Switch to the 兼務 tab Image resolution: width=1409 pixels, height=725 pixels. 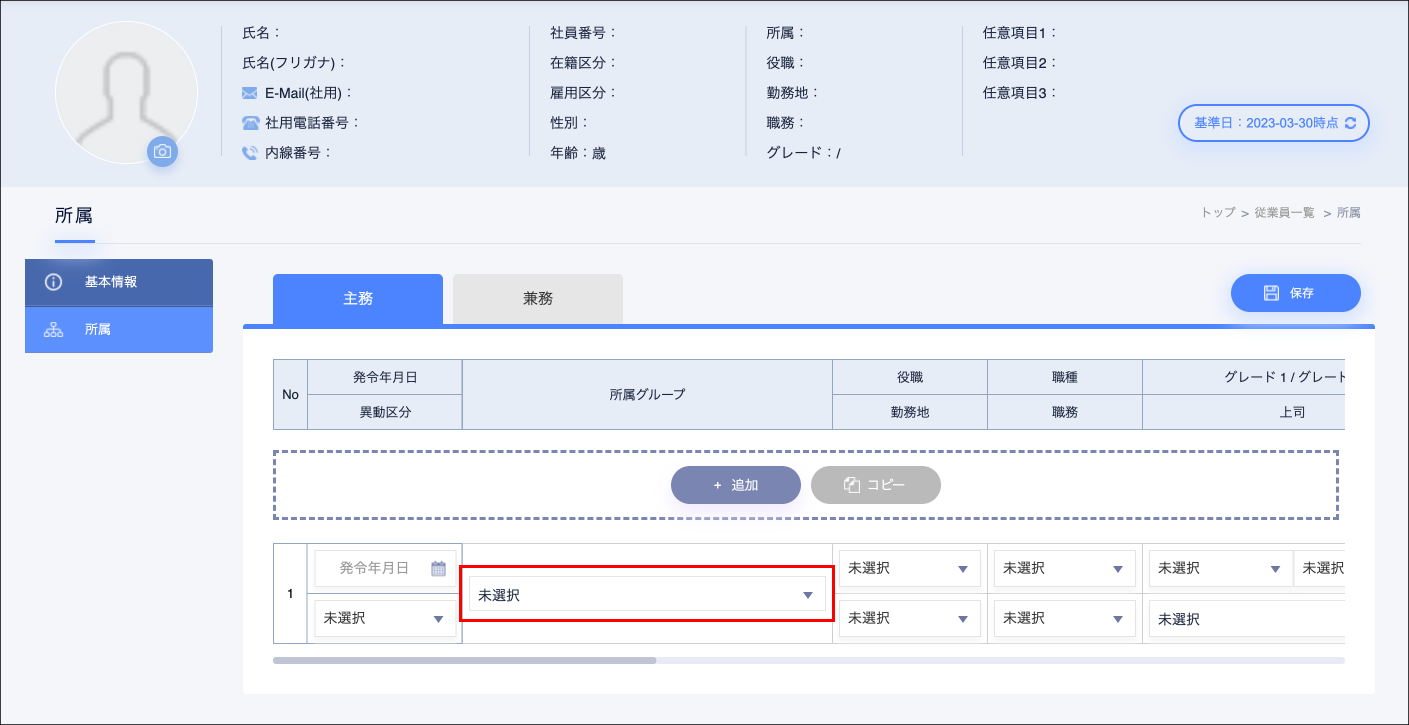[538, 299]
